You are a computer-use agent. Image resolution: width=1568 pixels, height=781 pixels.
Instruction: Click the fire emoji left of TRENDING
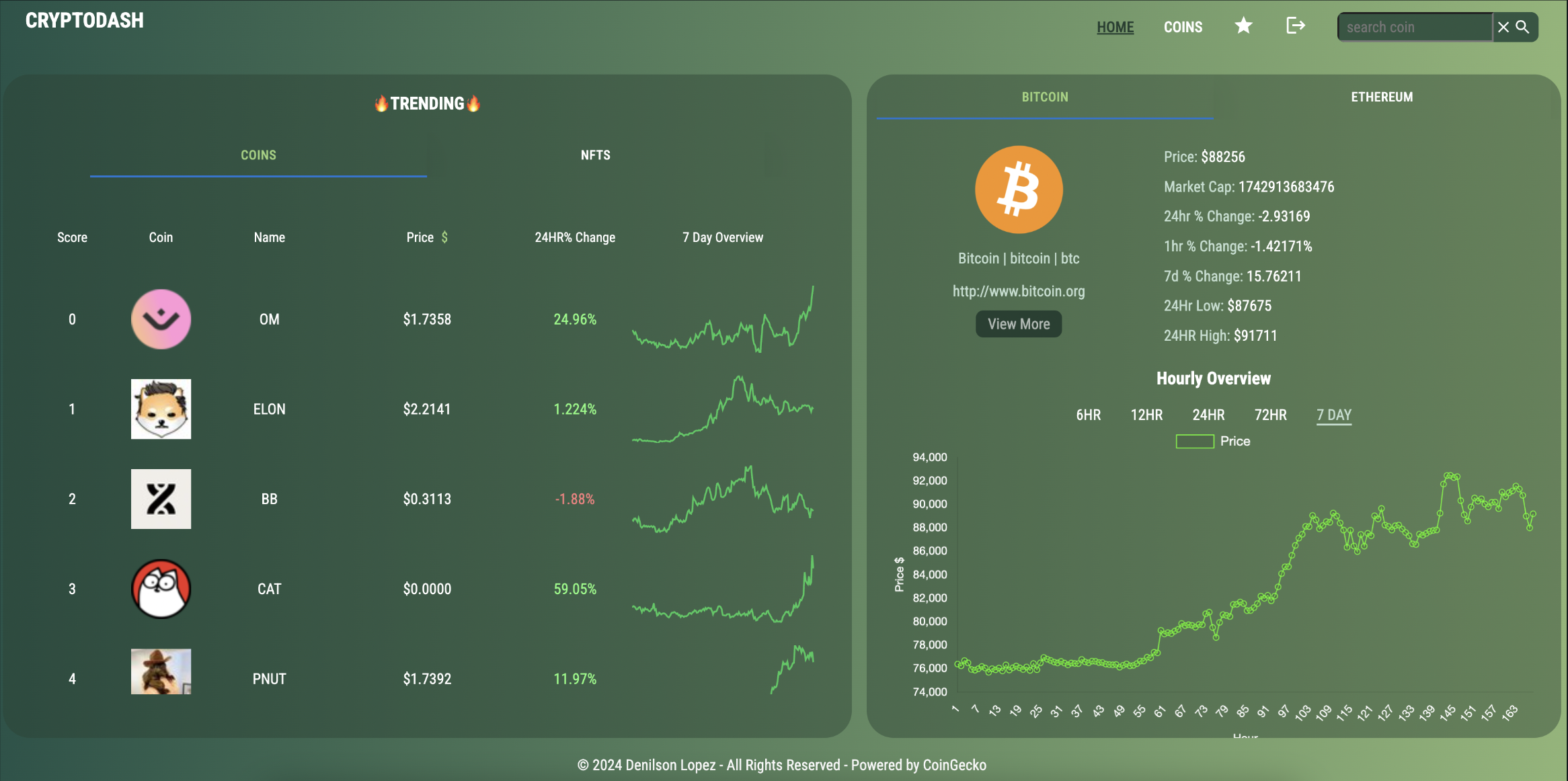(x=381, y=104)
